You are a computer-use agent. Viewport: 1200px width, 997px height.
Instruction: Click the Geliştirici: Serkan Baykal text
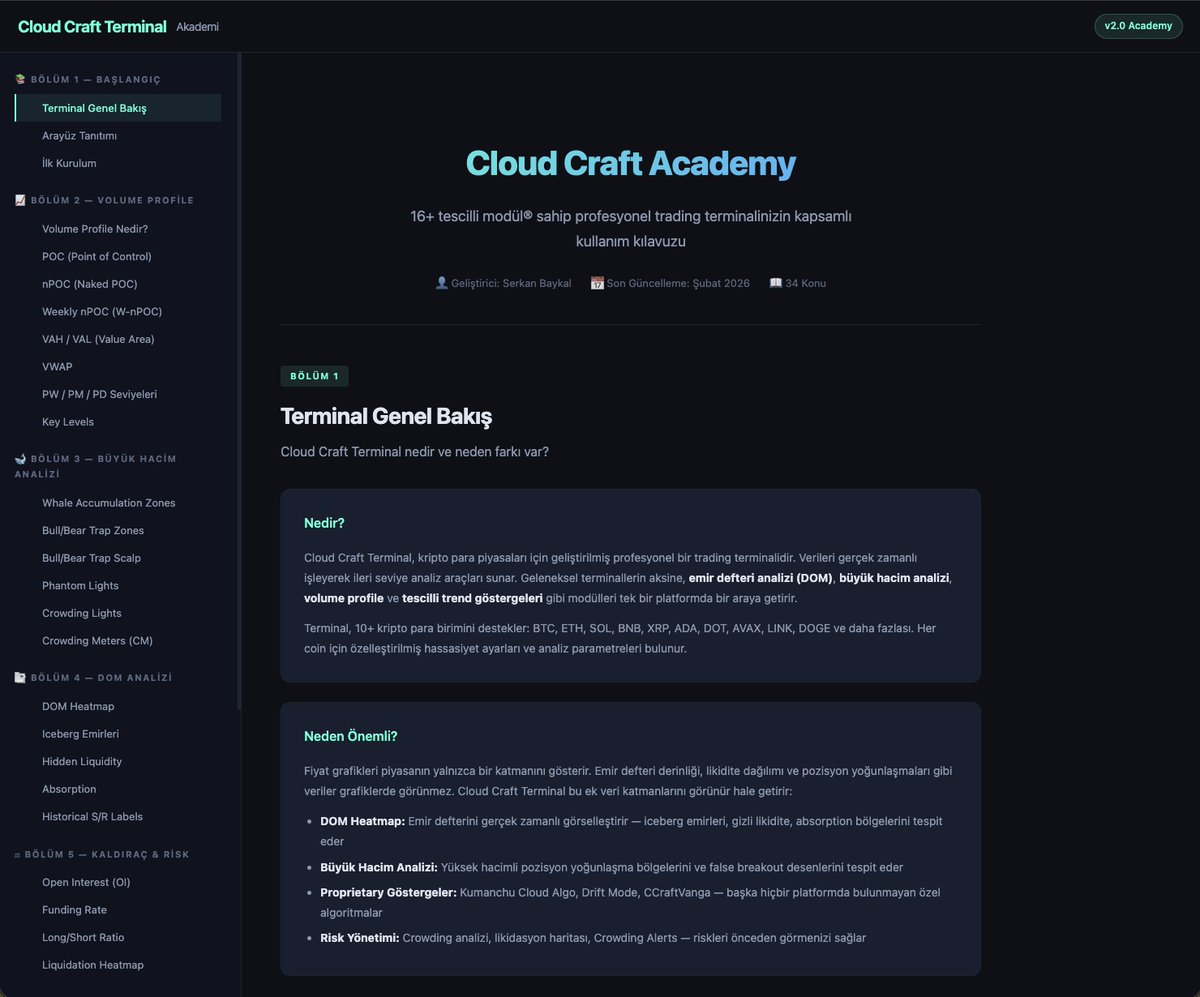[x=511, y=283]
